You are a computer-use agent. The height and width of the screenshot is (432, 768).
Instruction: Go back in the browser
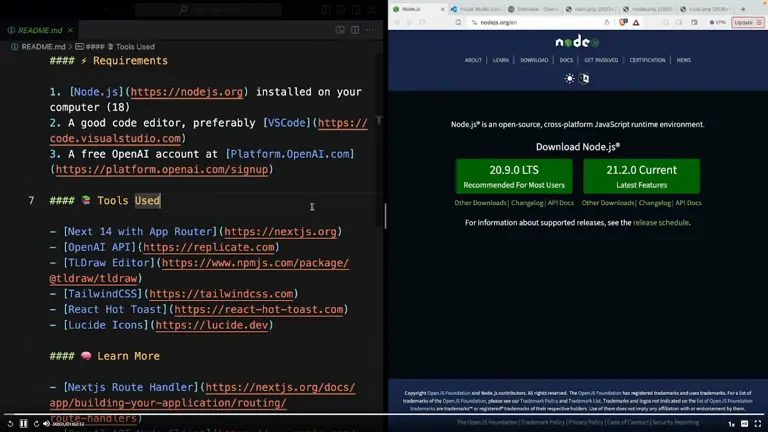[x=397, y=23]
